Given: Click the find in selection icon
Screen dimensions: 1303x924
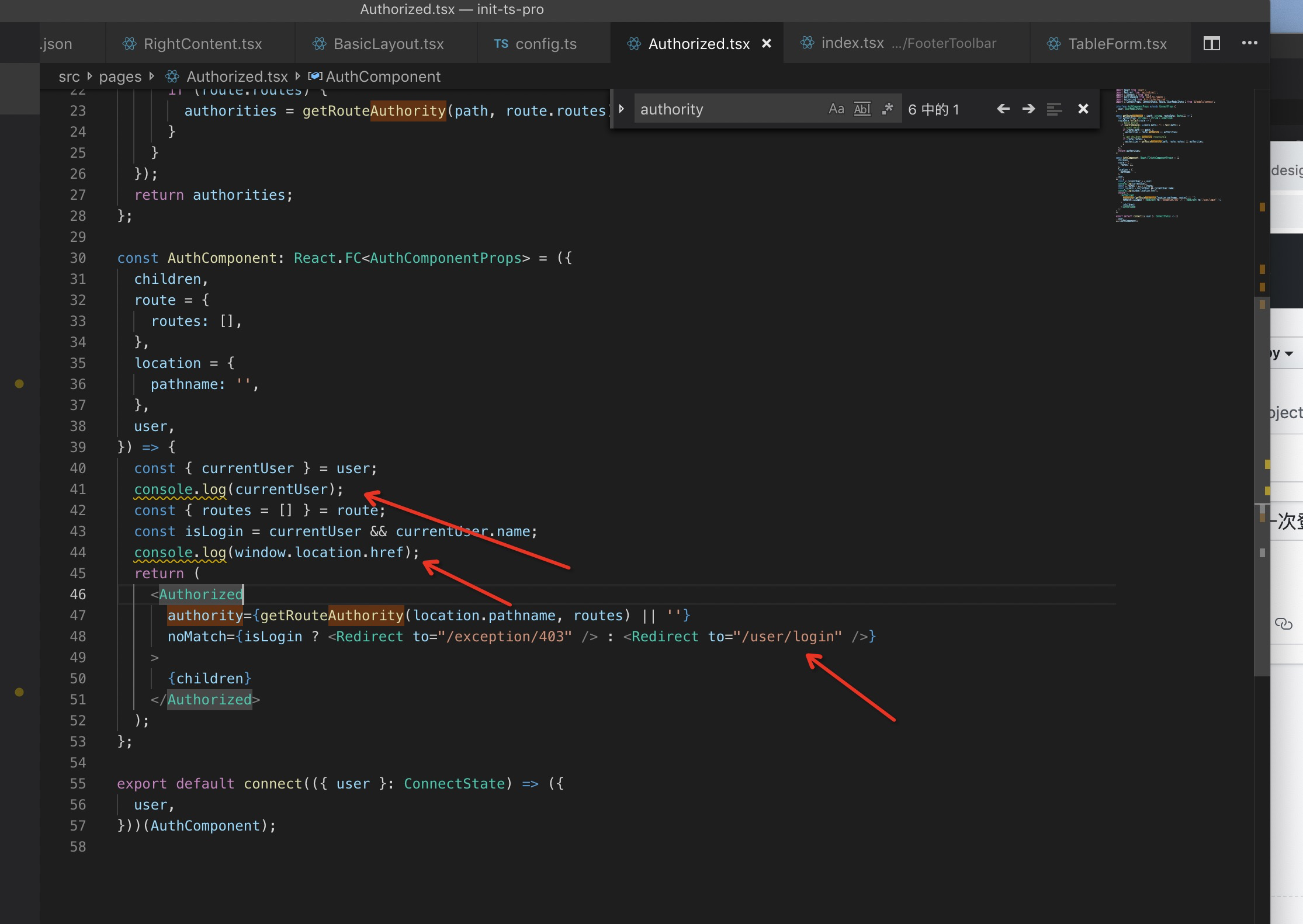Looking at the screenshot, I should pos(1054,109).
